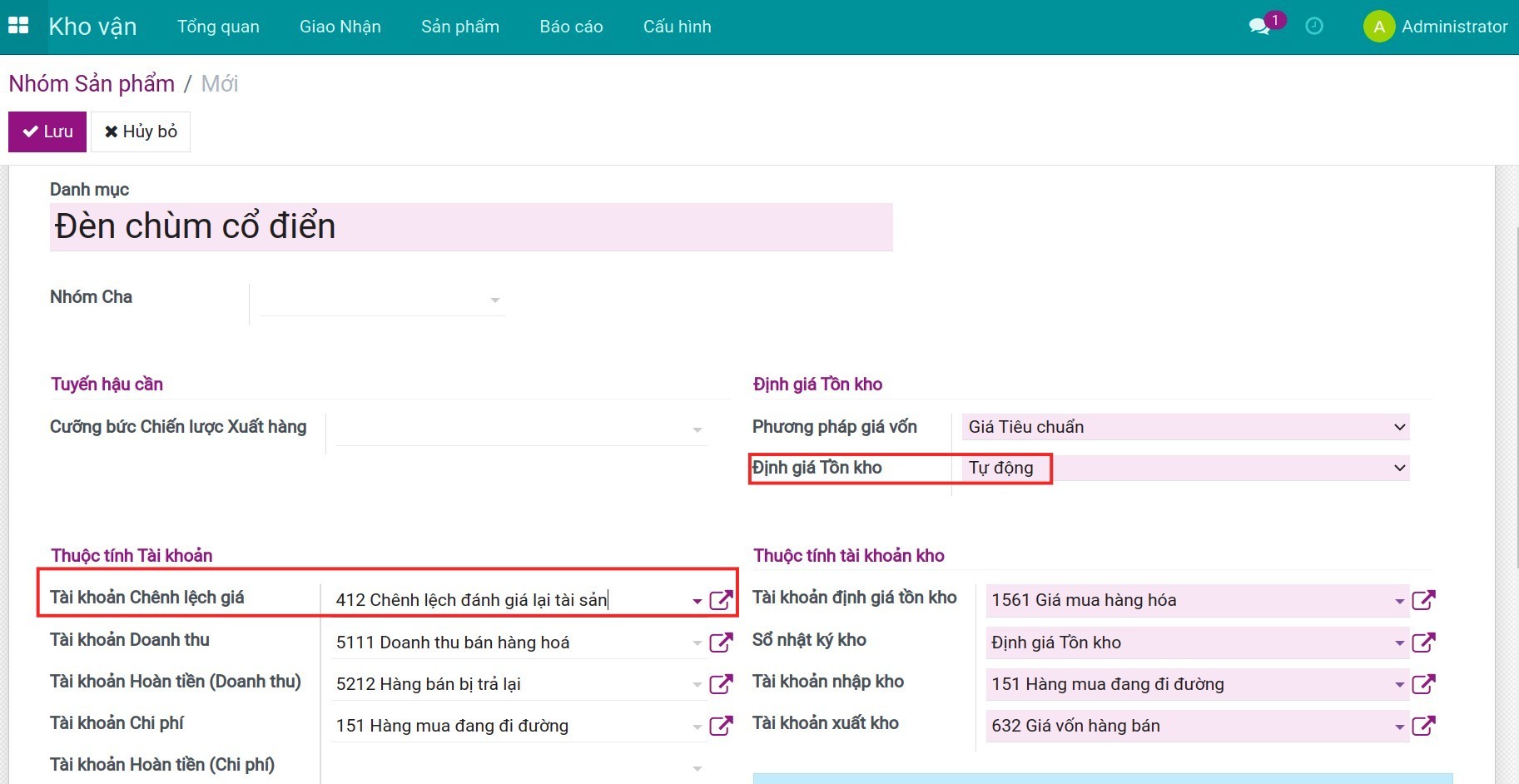This screenshot has width=1519, height=784.
Task: Open the activities clock icon
Action: point(1314,27)
